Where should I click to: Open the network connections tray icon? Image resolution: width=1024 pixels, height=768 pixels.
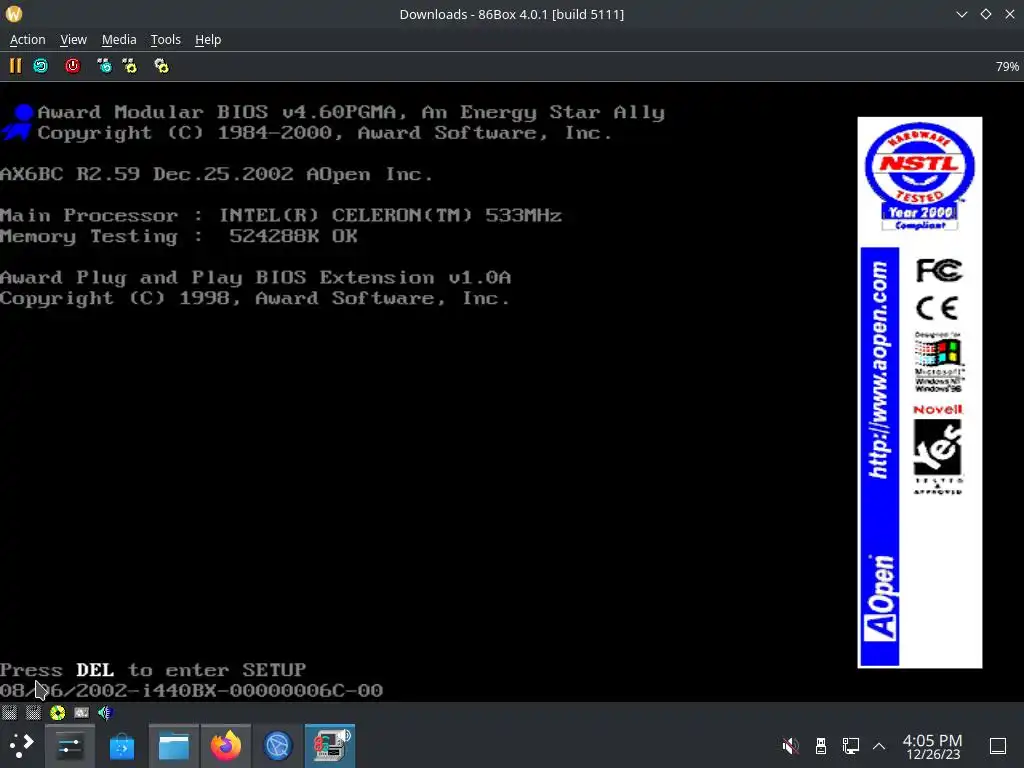(x=850, y=745)
